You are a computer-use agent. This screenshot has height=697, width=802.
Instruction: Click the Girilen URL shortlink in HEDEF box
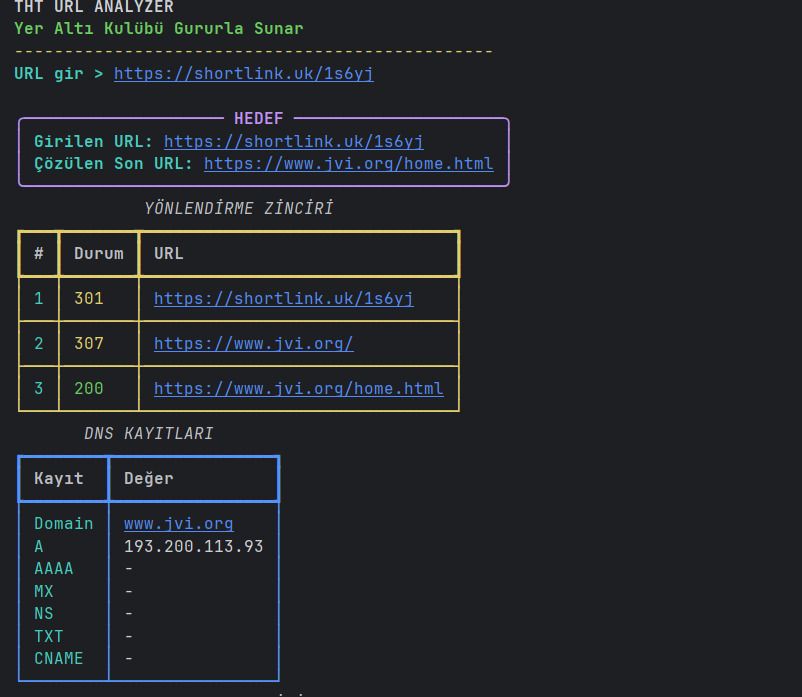[x=294, y=142]
